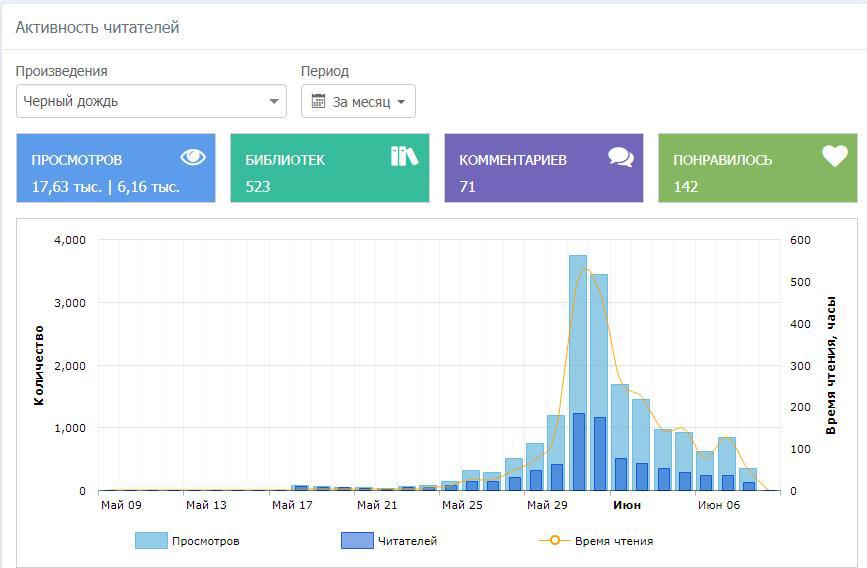
Task: Expand the За месяц period dropdown
Action: click(x=359, y=101)
